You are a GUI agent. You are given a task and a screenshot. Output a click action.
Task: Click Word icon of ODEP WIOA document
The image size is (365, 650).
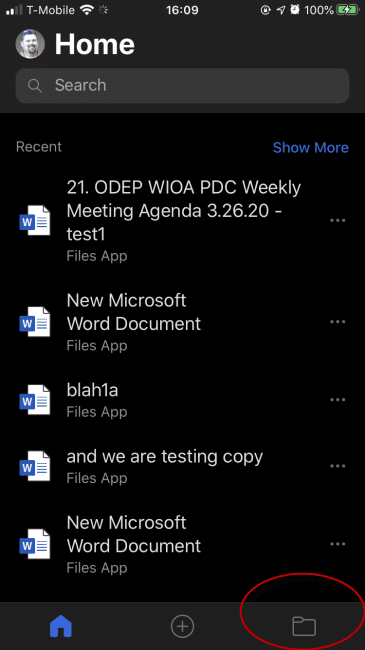coord(35,221)
